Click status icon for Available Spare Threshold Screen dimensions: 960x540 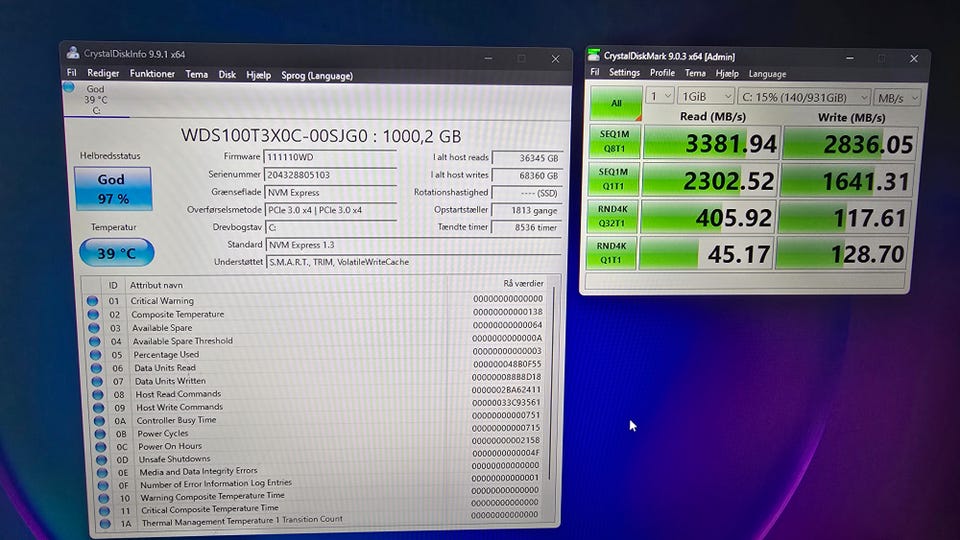pos(95,341)
